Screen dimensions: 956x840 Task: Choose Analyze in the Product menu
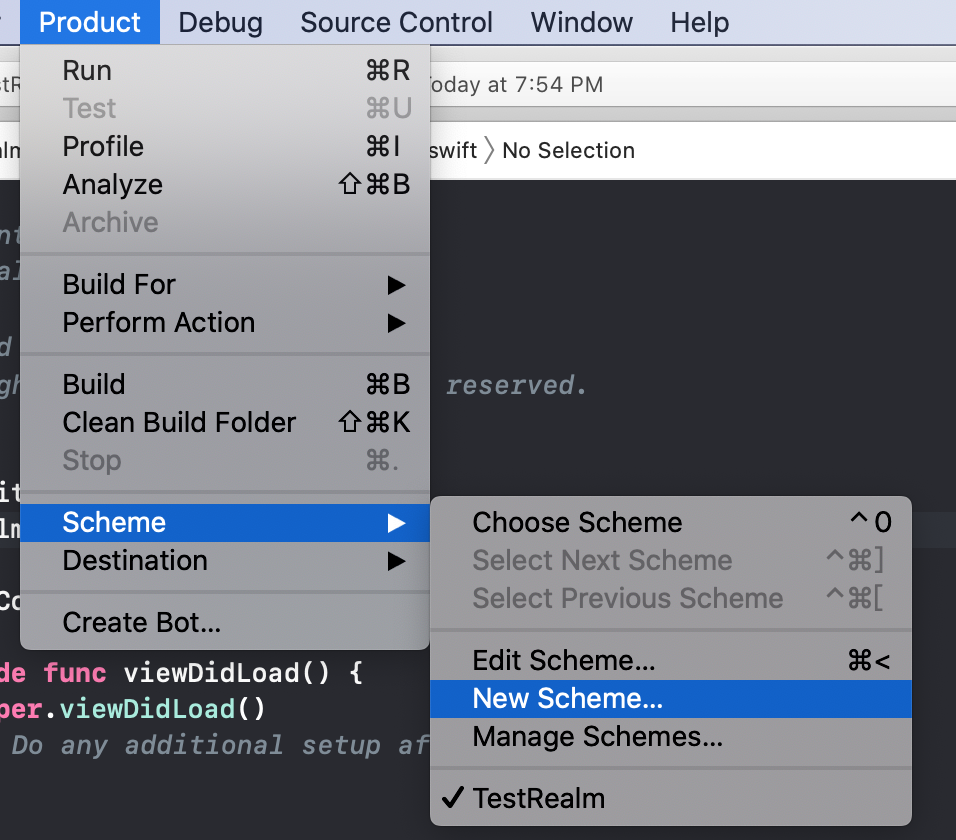coord(112,185)
